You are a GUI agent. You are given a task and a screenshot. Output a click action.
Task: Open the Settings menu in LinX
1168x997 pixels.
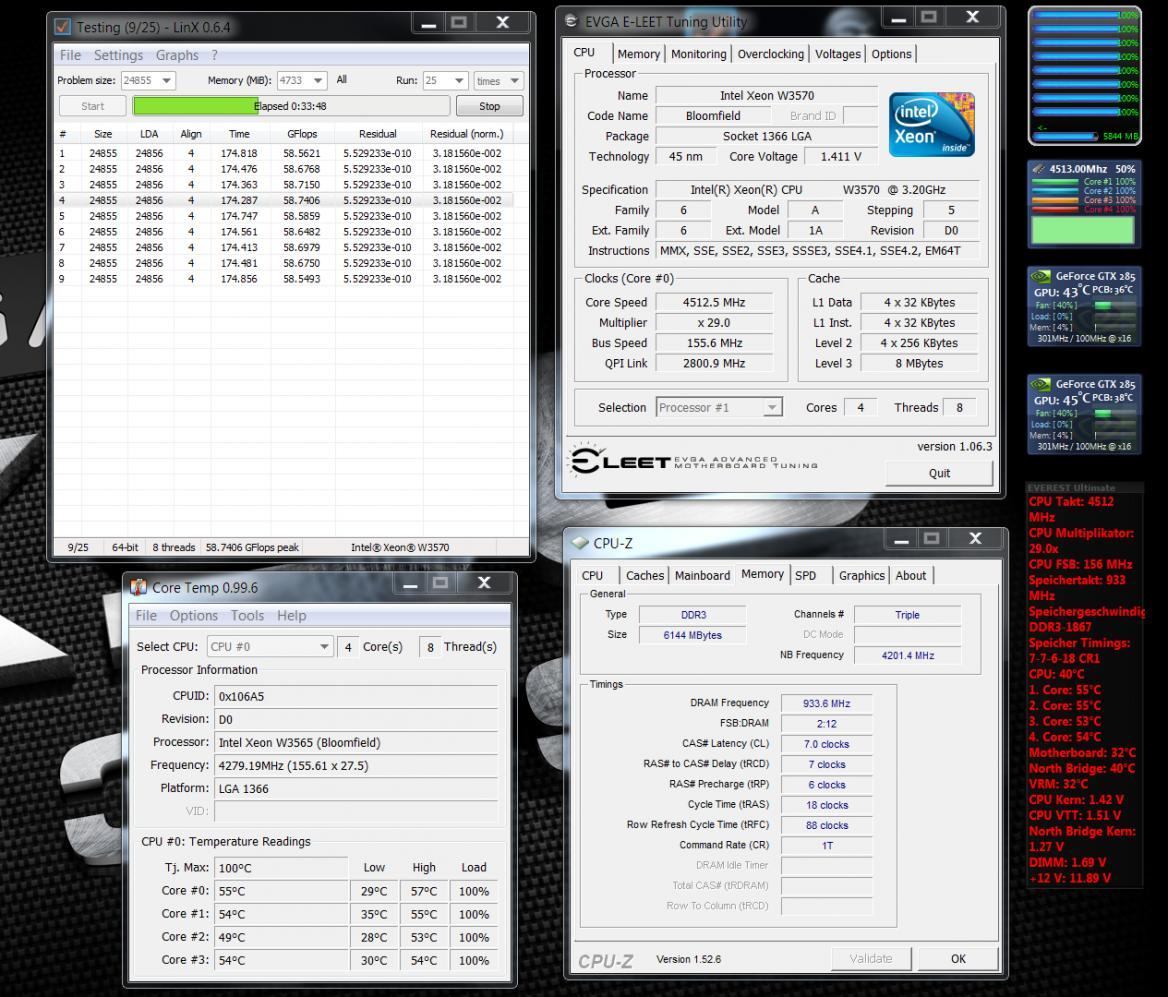(x=118, y=55)
